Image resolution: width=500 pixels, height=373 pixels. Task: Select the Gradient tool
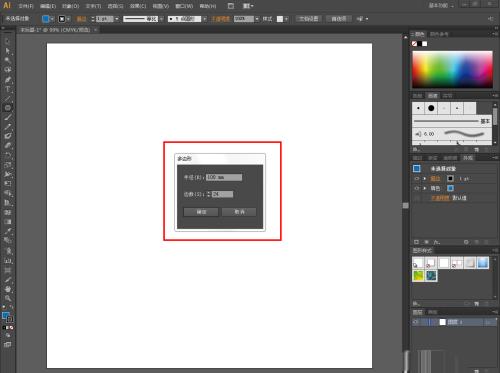(x=8, y=221)
